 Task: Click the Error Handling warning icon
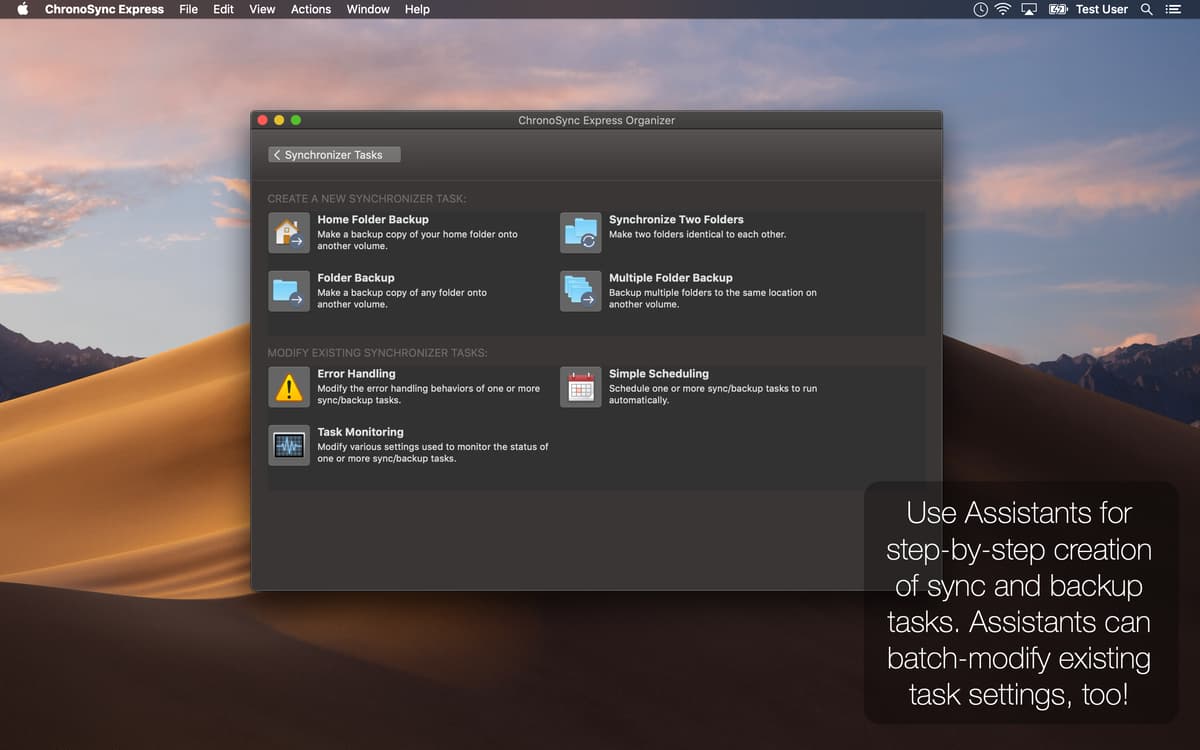[x=288, y=386]
